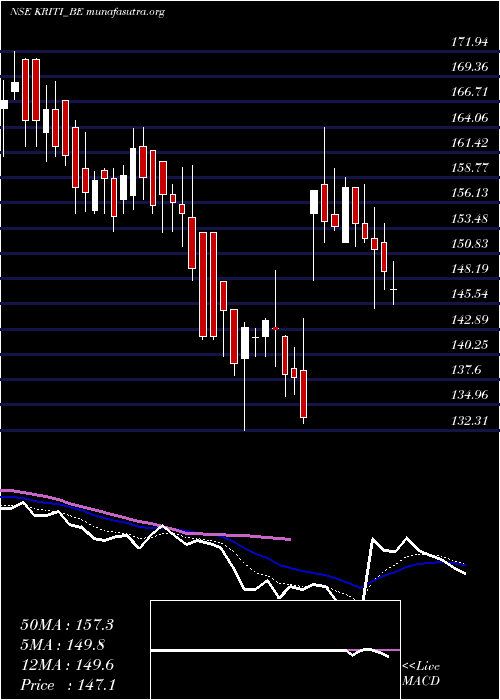Click inside the MACD indicator box
This screenshot has height=700, width=500.
pyautogui.click(x=275, y=650)
